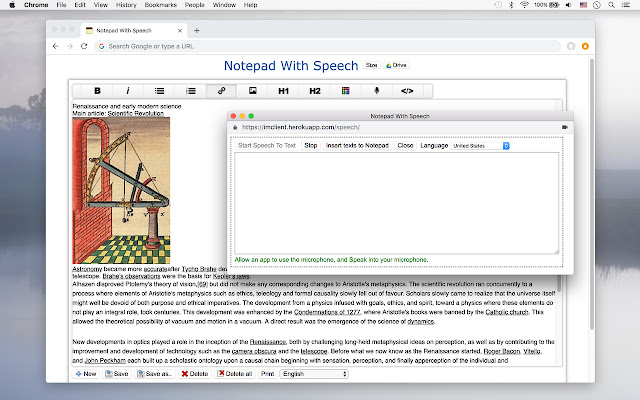Follow the Roger Bacon link
Screen dimensions: 640x400
point(502,351)
